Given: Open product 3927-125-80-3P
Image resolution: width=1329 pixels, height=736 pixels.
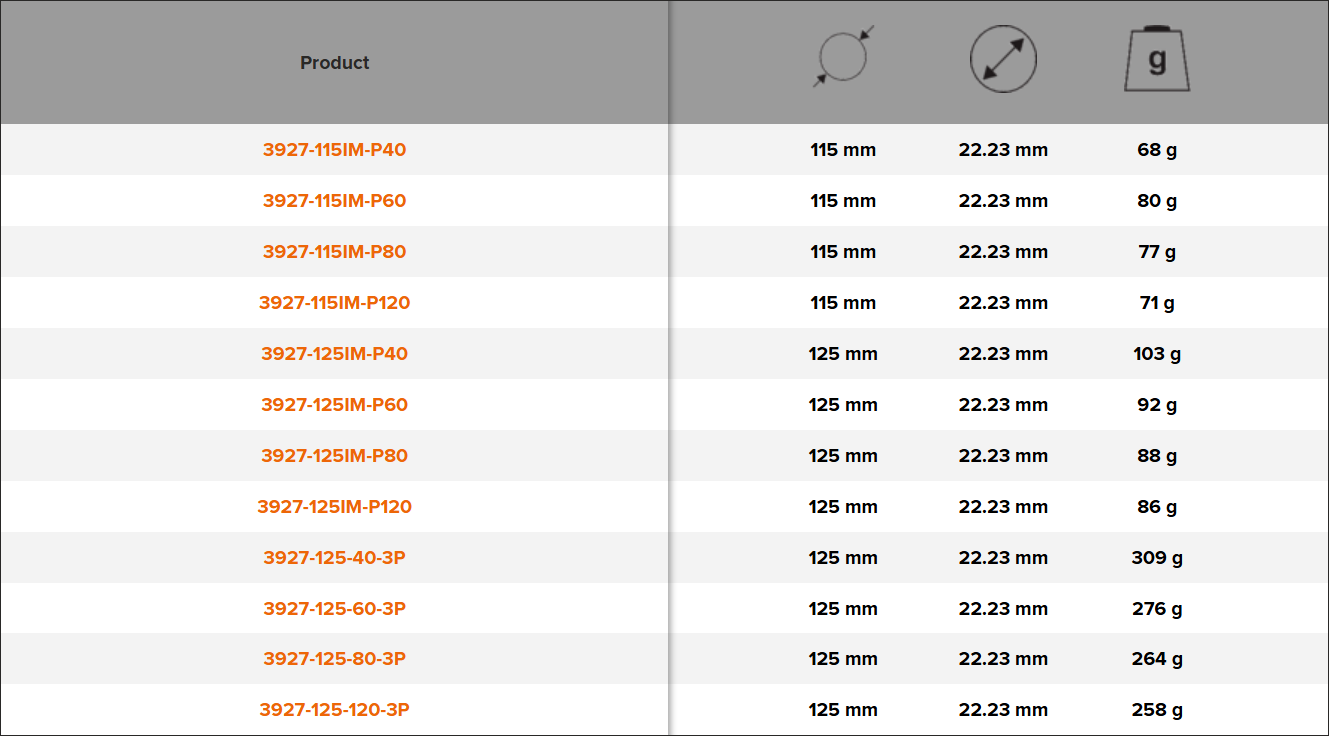Looking at the screenshot, I should 335,659.
